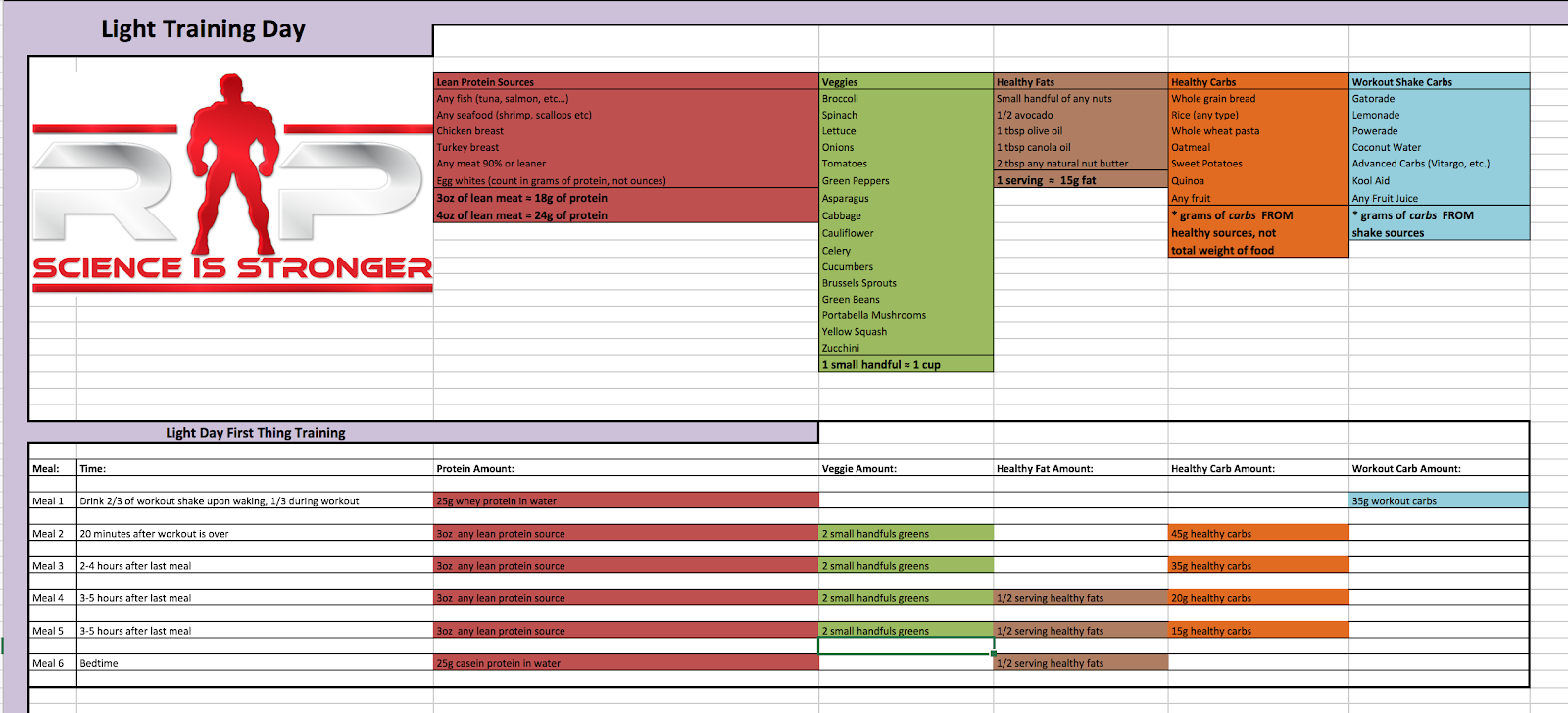Screen dimensions: 1568x713
Task: Click the Meal 6 '1/2 serving healthy fats' cell
Action: 1081,663
